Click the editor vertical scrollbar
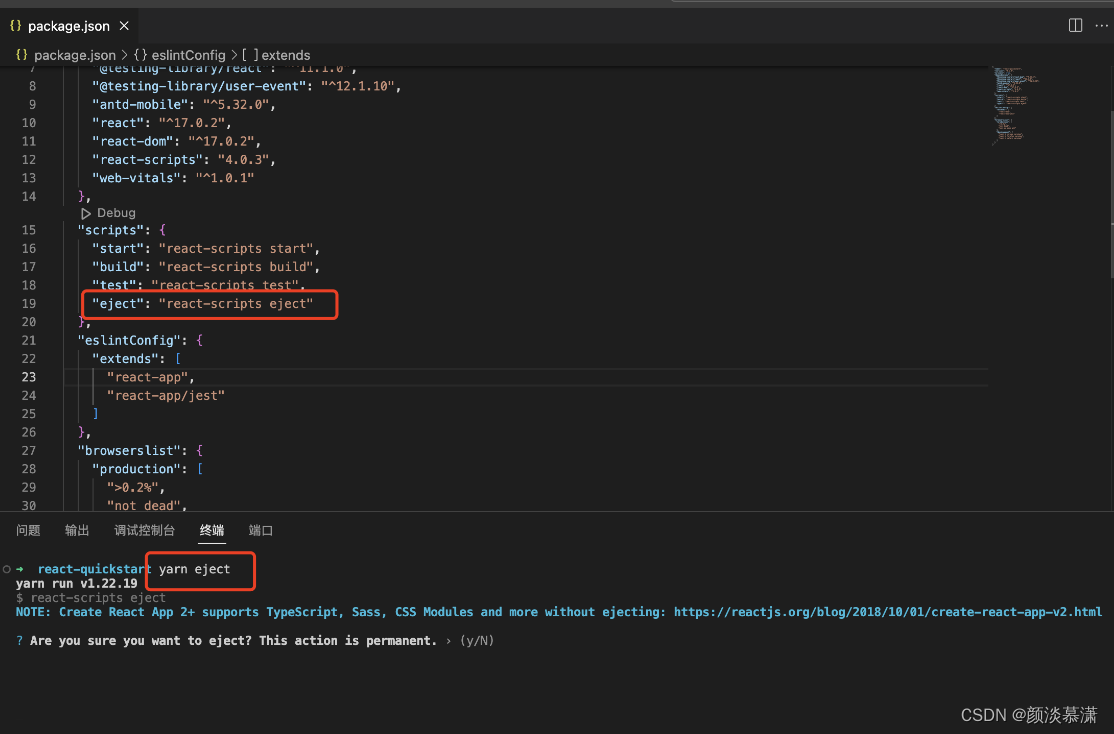This screenshot has width=1114, height=734. point(1110,192)
